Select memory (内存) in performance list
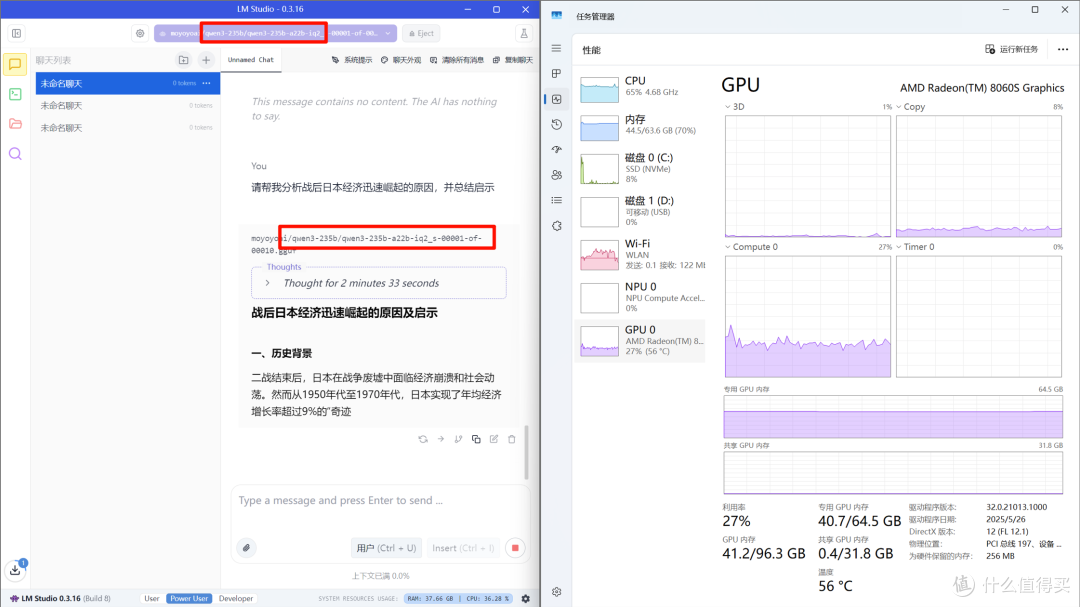This screenshot has width=1080, height=607. 642,127
